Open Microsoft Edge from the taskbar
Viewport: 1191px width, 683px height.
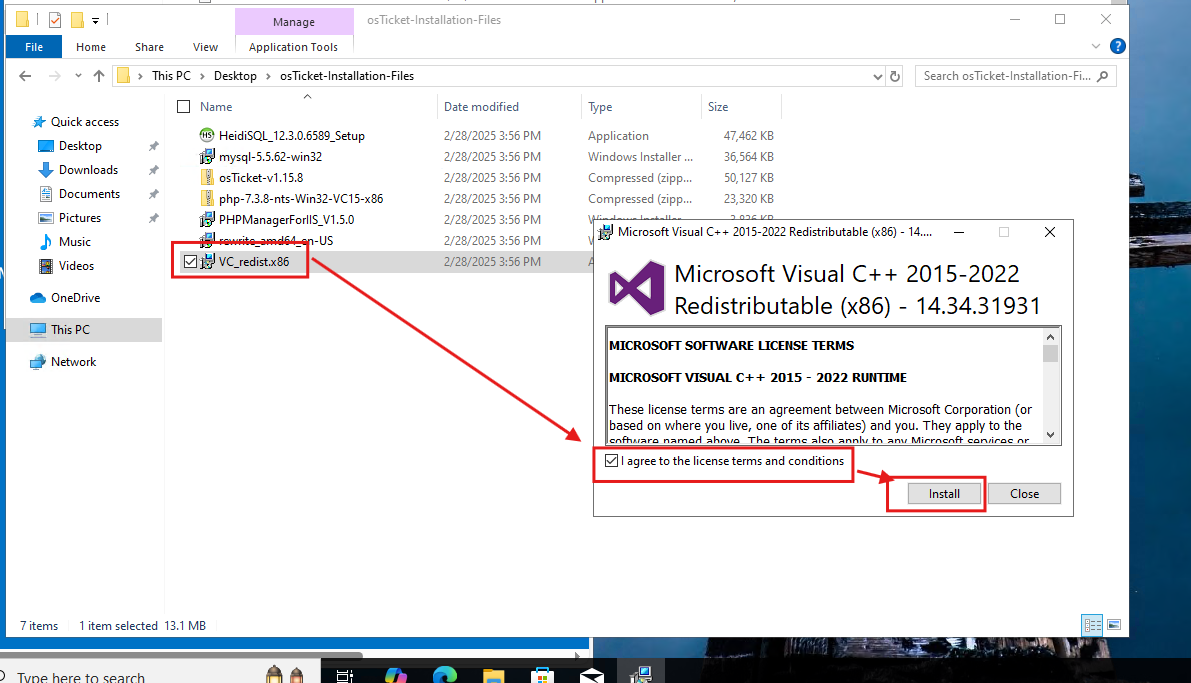pos(445,675)
